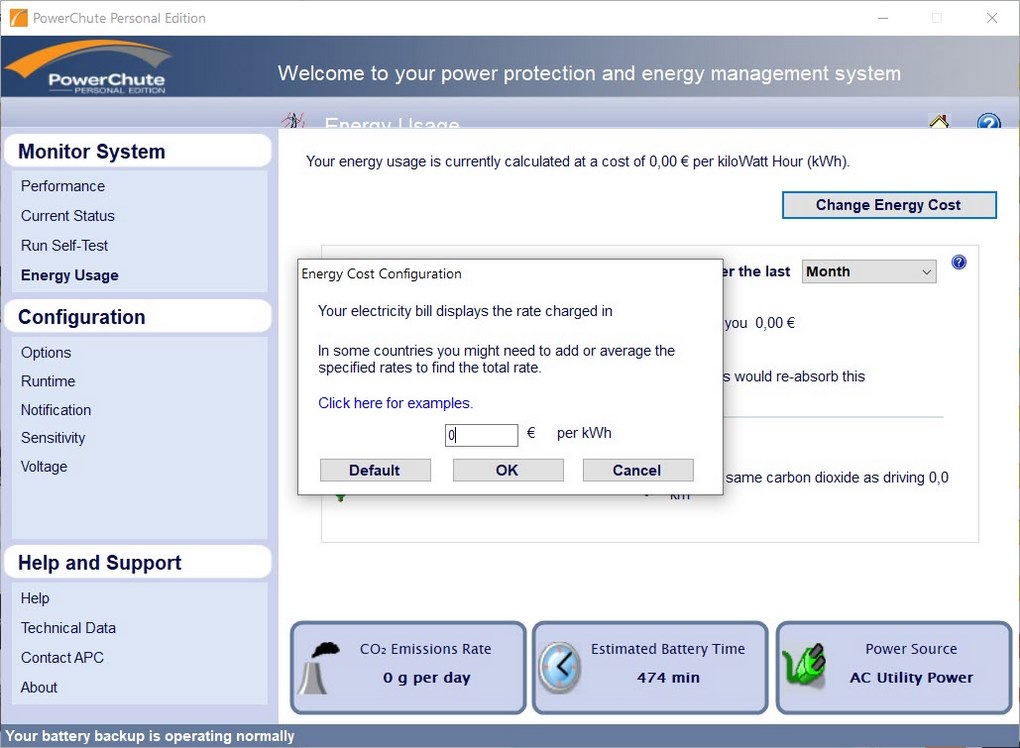Click the home icon in header
Screen dimensions: 1020x748
click(939, 121)
